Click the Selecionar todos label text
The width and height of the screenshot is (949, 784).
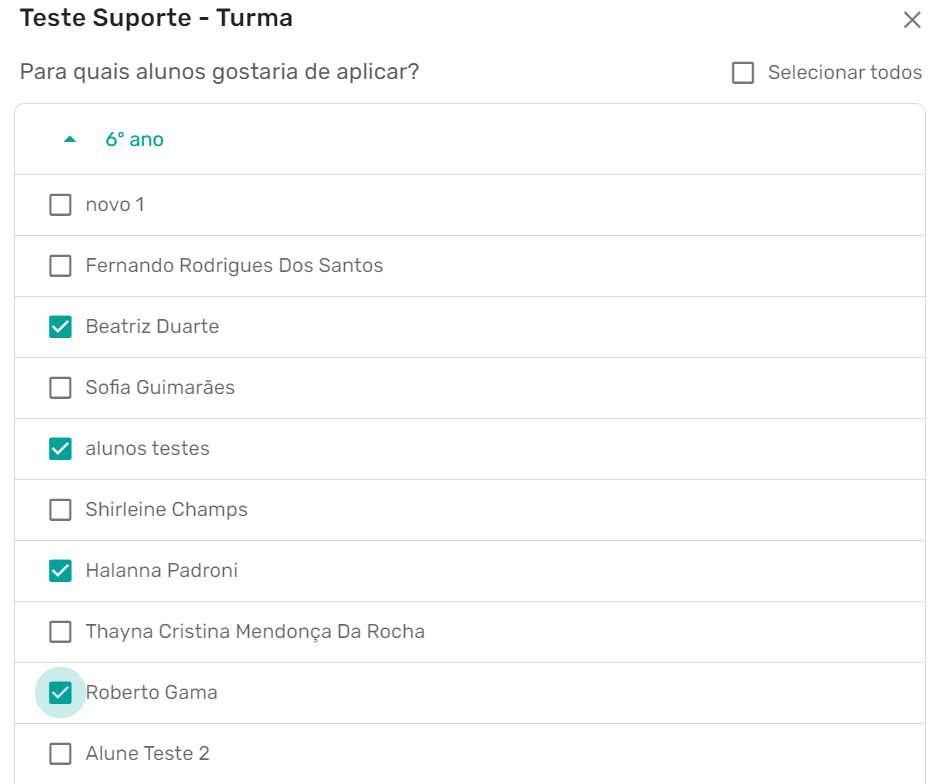point(844,73)
